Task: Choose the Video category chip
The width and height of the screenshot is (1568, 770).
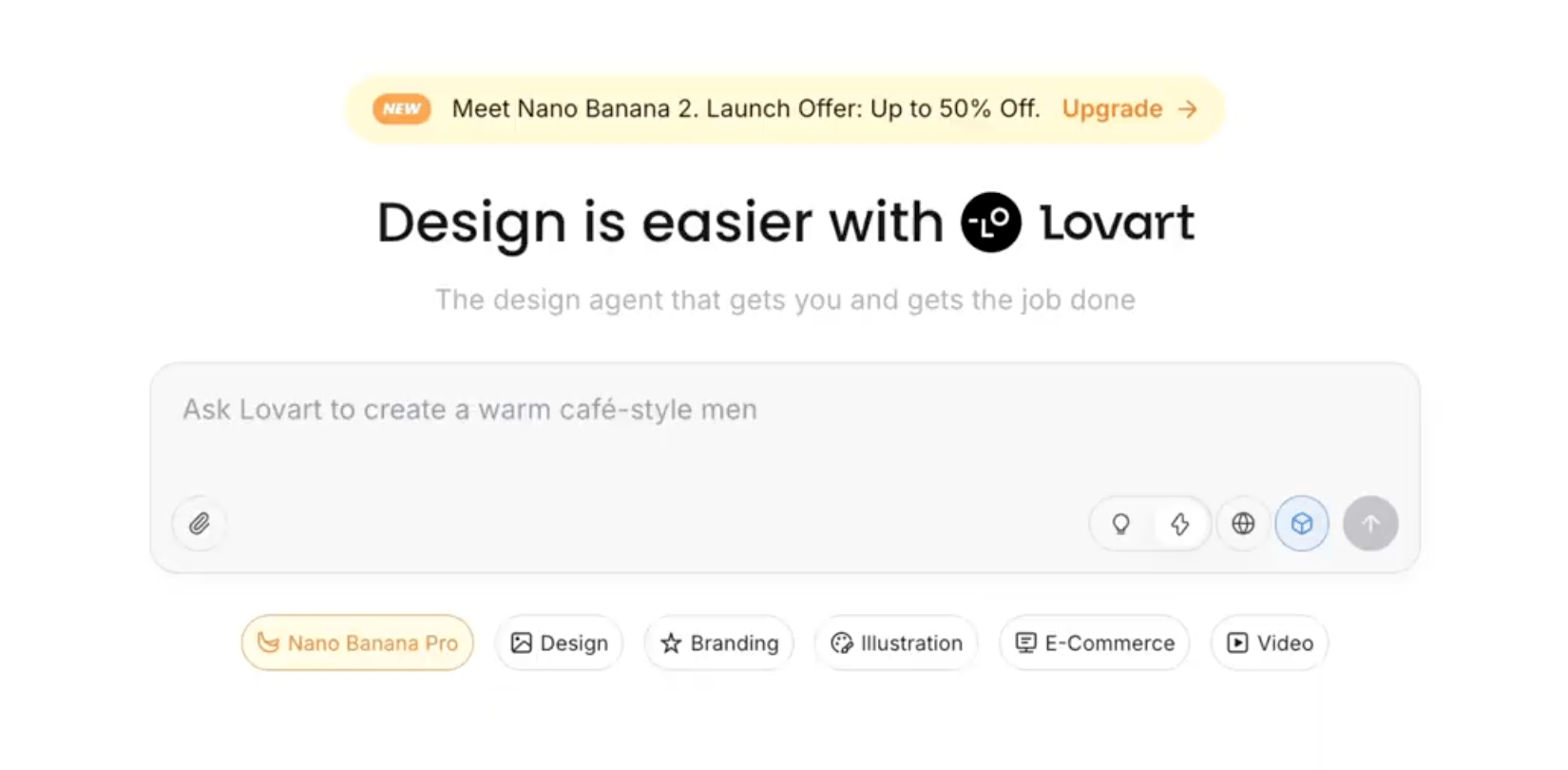Action: [1270, 643]
